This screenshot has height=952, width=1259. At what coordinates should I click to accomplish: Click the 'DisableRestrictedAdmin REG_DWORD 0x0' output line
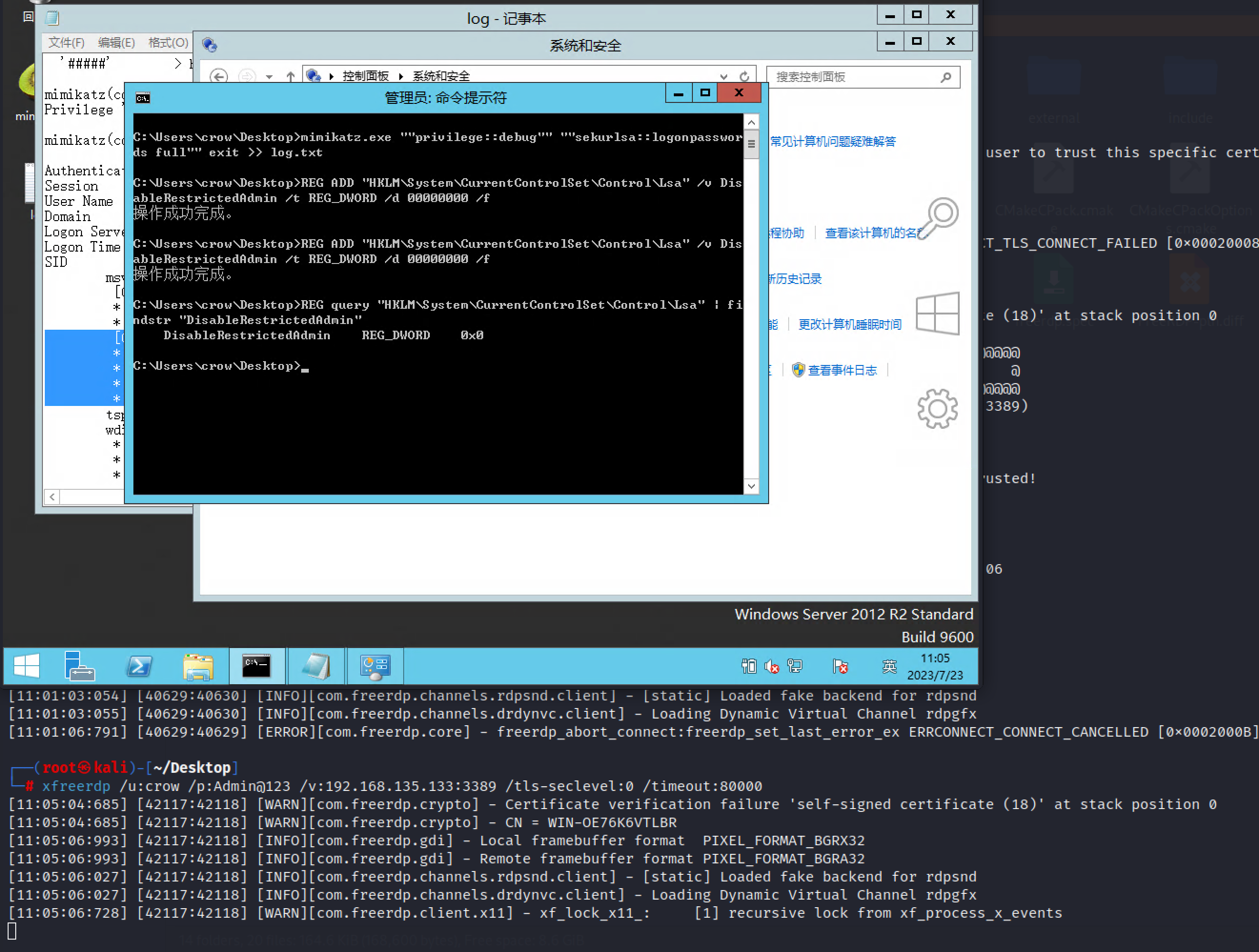point(323,335)
